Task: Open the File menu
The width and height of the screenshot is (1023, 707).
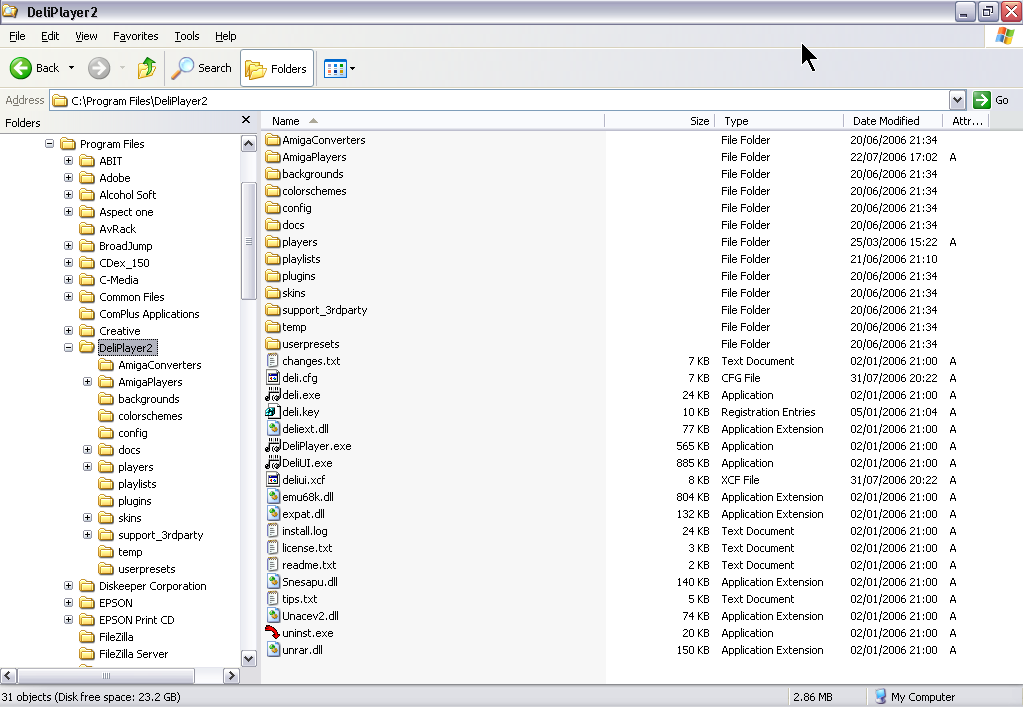Action: pos(18,36)
